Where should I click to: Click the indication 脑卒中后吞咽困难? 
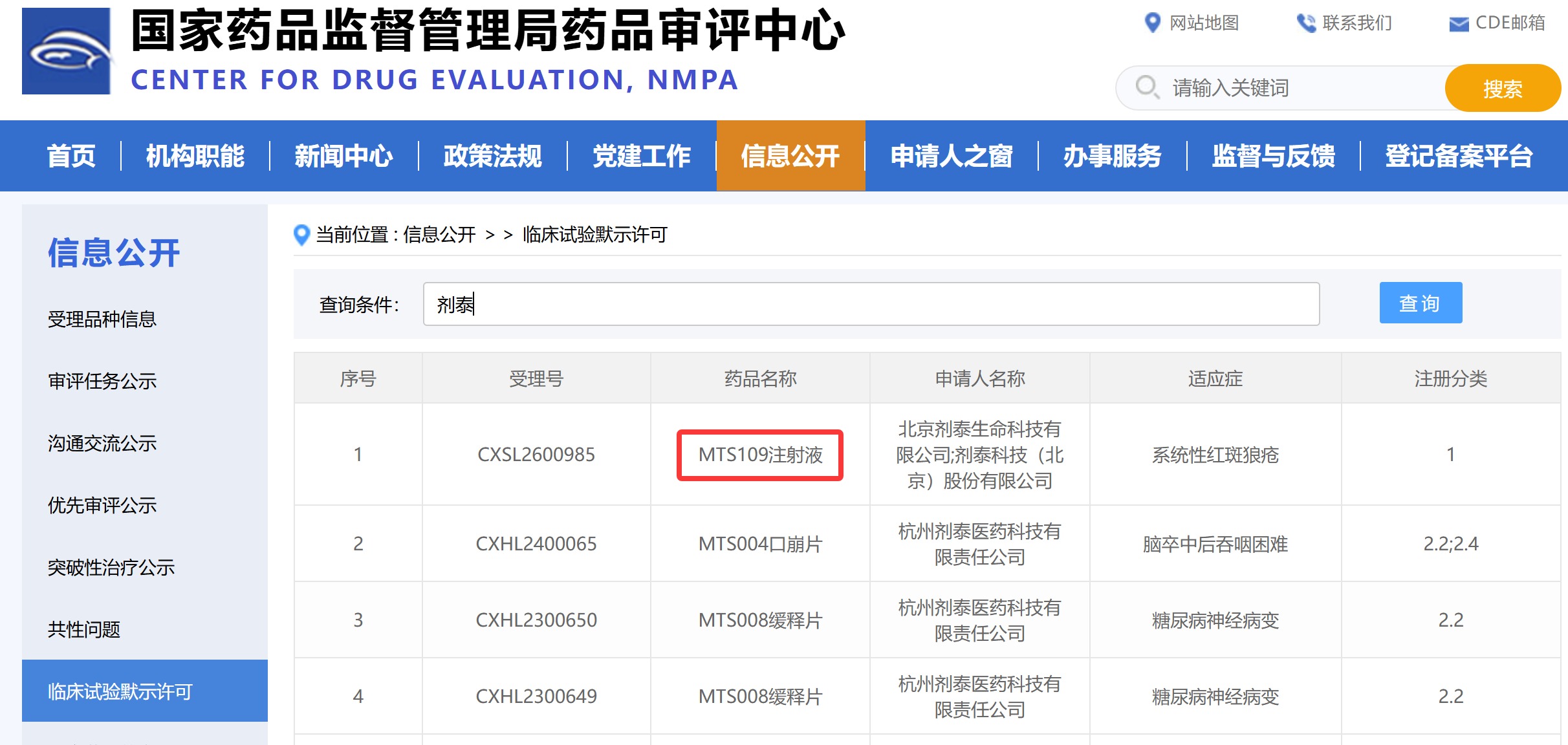point(1215,545)
